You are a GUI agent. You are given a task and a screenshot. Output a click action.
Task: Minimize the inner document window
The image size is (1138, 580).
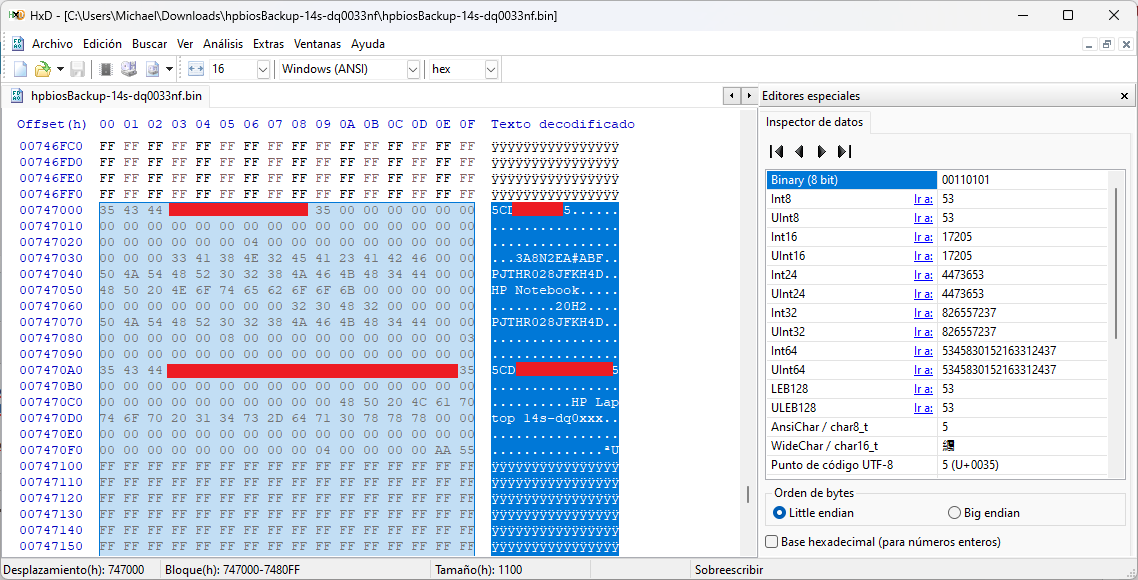[x=1090, y=44]
